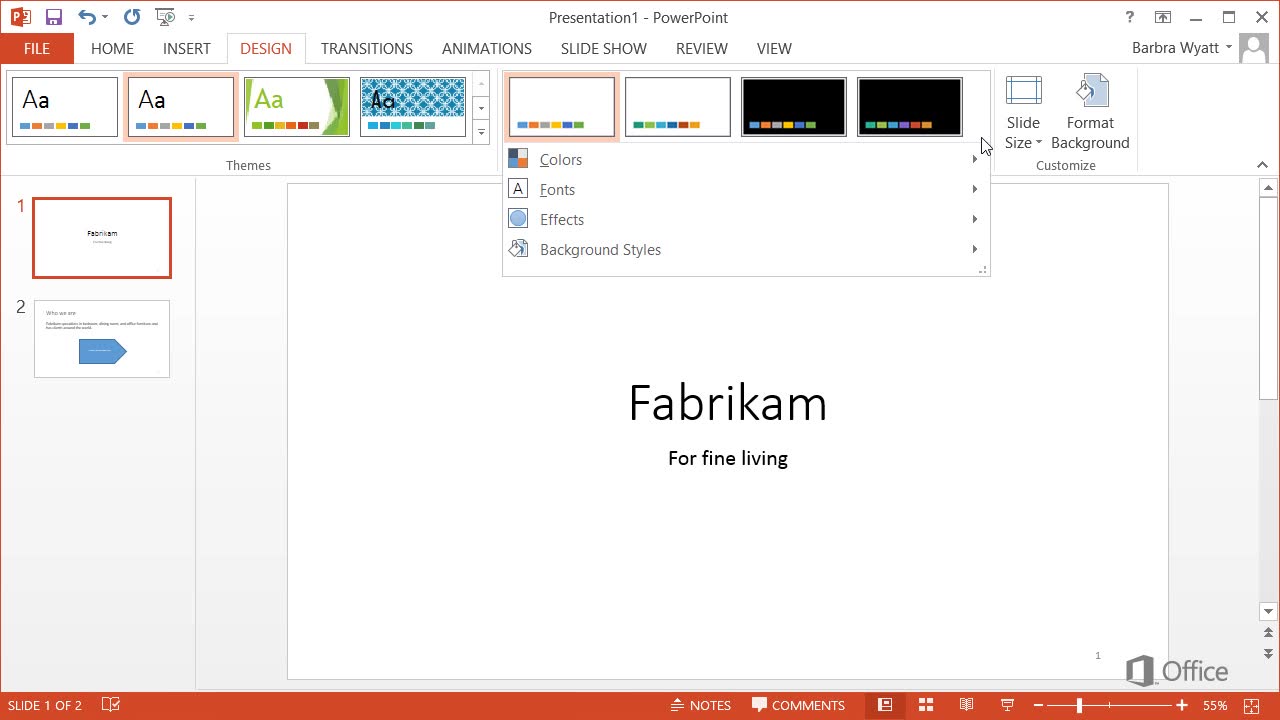Switch to Slide Sorter view icon

point(926,705)
